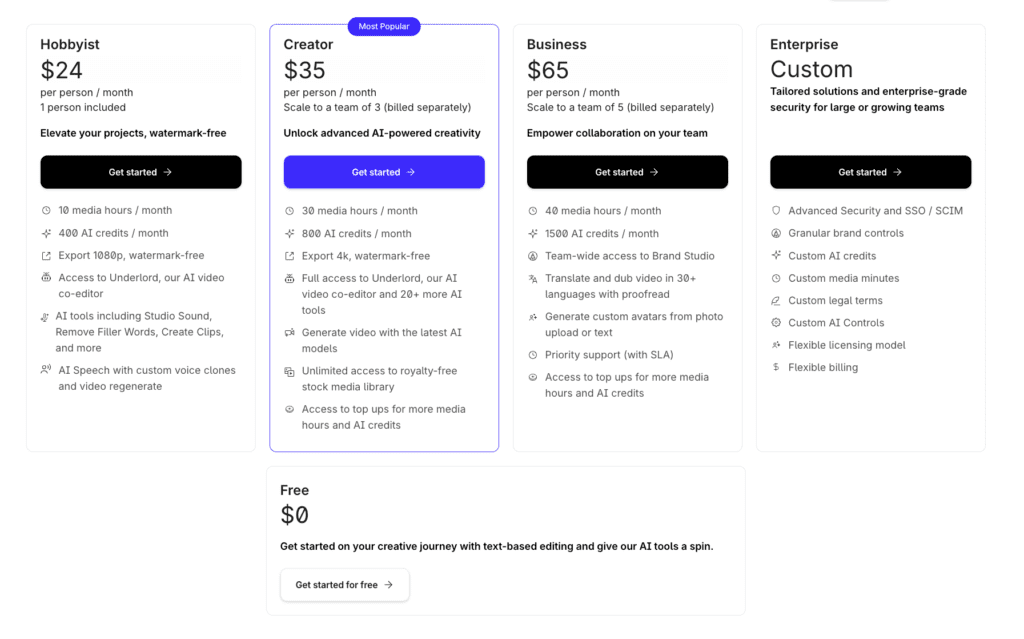Click the royalty-free stock media library icon

coord(290,370)
